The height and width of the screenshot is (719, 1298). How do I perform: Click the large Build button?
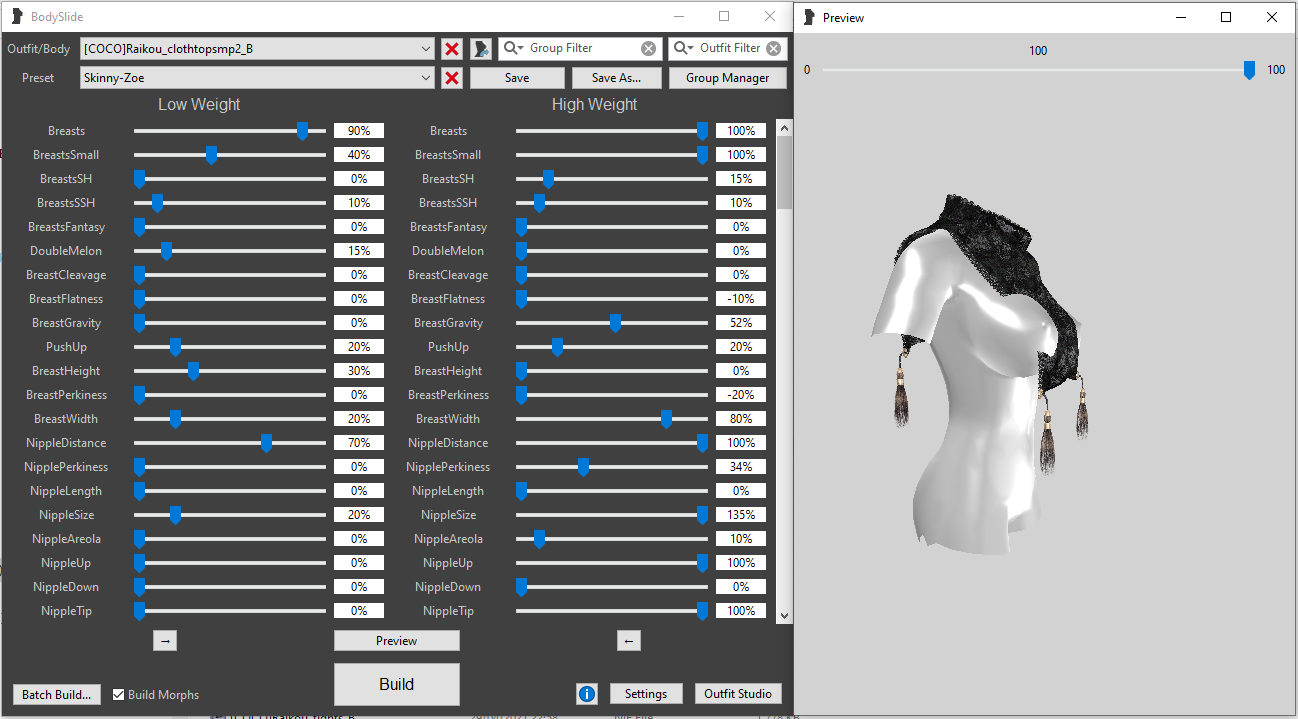tap(397, 685)
